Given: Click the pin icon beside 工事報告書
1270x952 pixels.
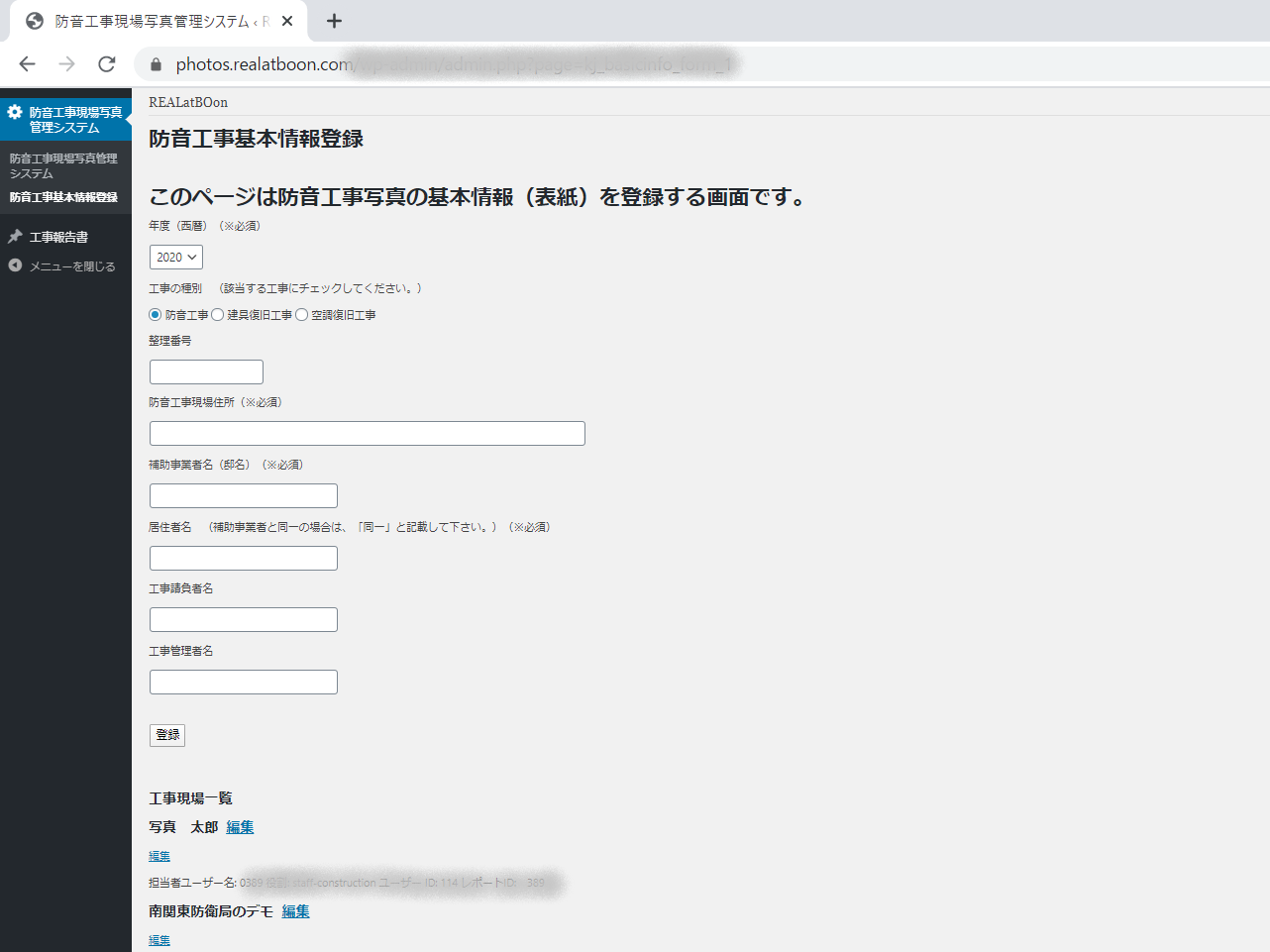Looking at the screenshot, I should click(15, 237).
